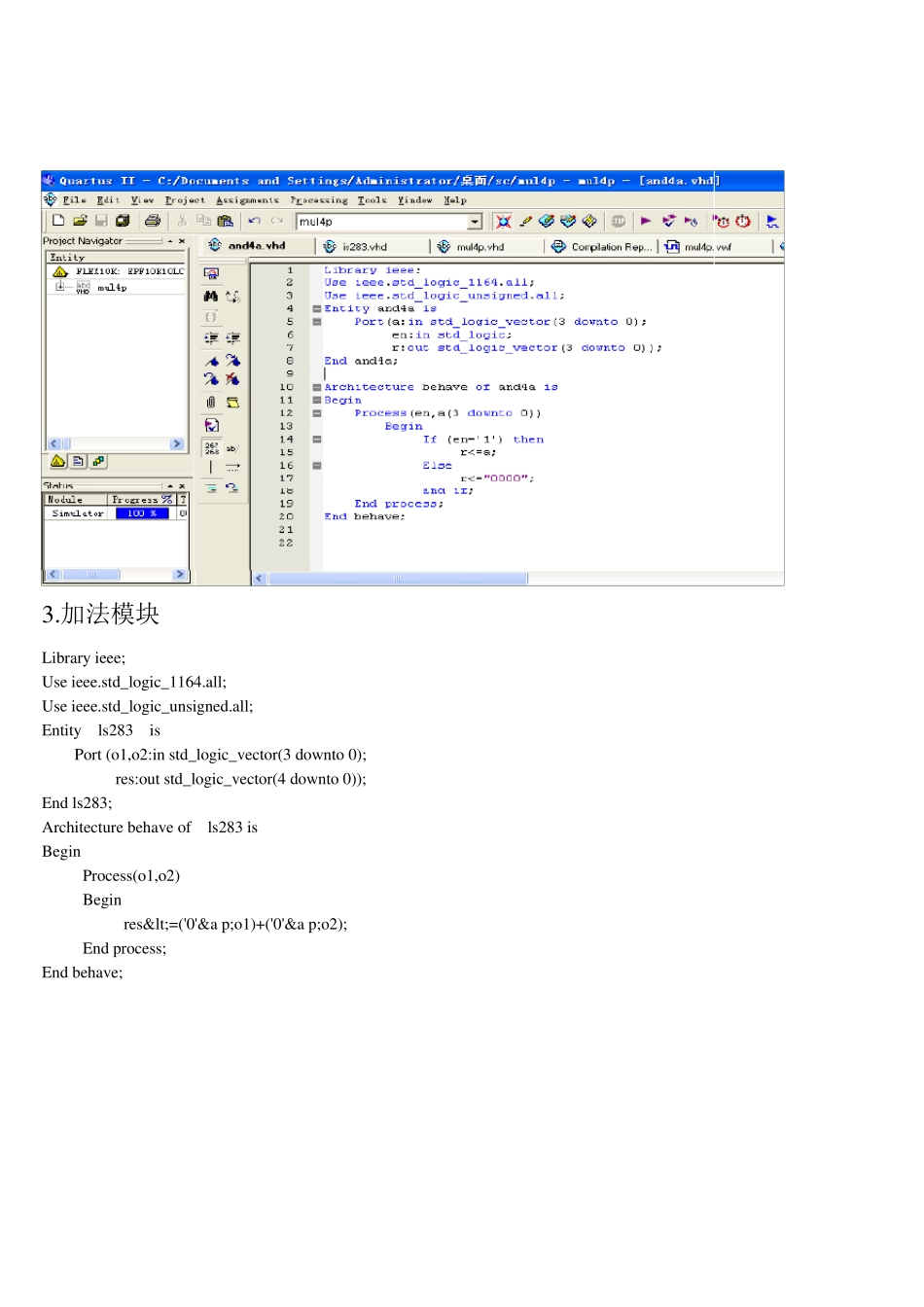The image size is (924, 1307).
Task: Click the Insert File paperclip icon
Action: pos(211,402)
